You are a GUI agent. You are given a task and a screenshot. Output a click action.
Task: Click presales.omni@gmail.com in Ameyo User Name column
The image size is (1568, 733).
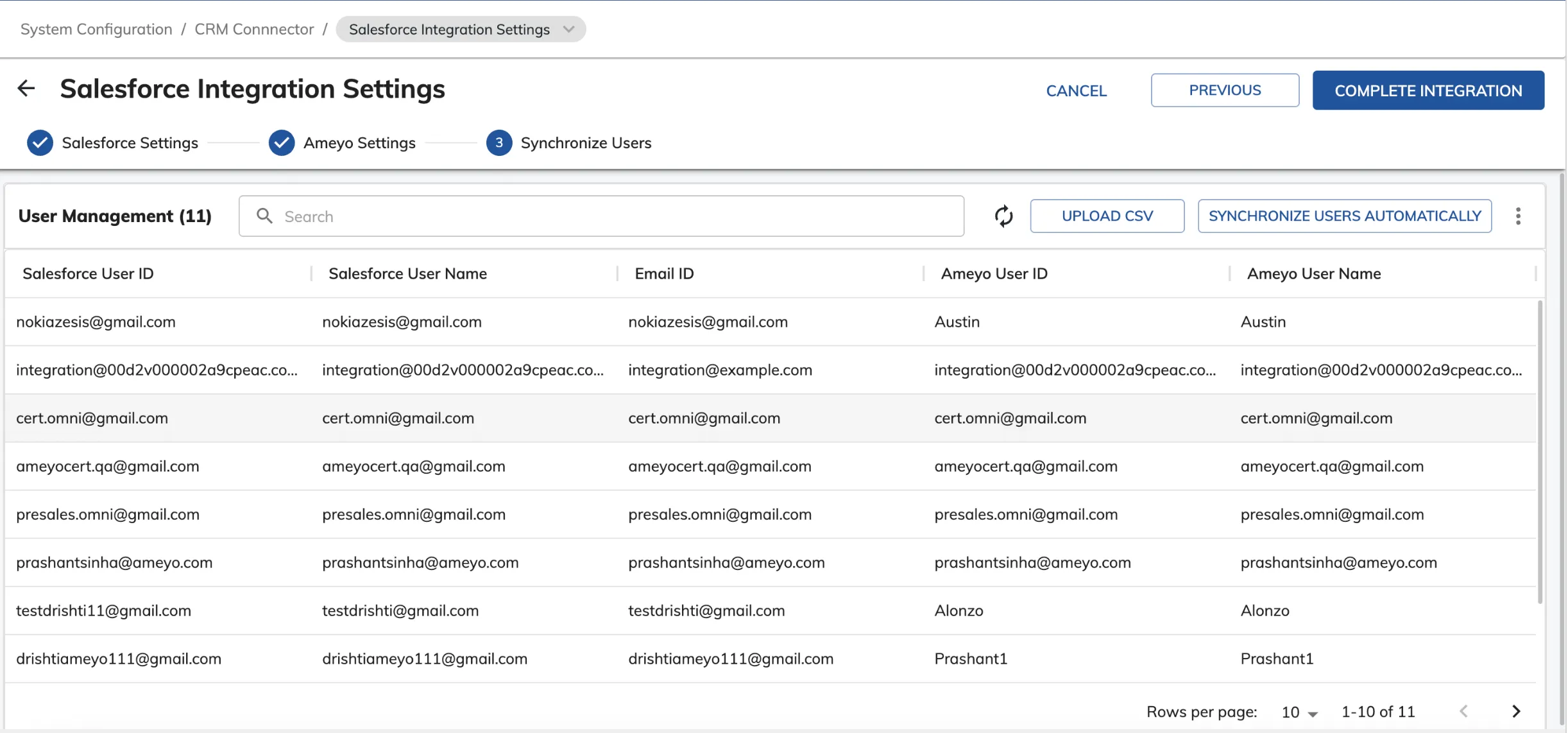pos(1332,515)
